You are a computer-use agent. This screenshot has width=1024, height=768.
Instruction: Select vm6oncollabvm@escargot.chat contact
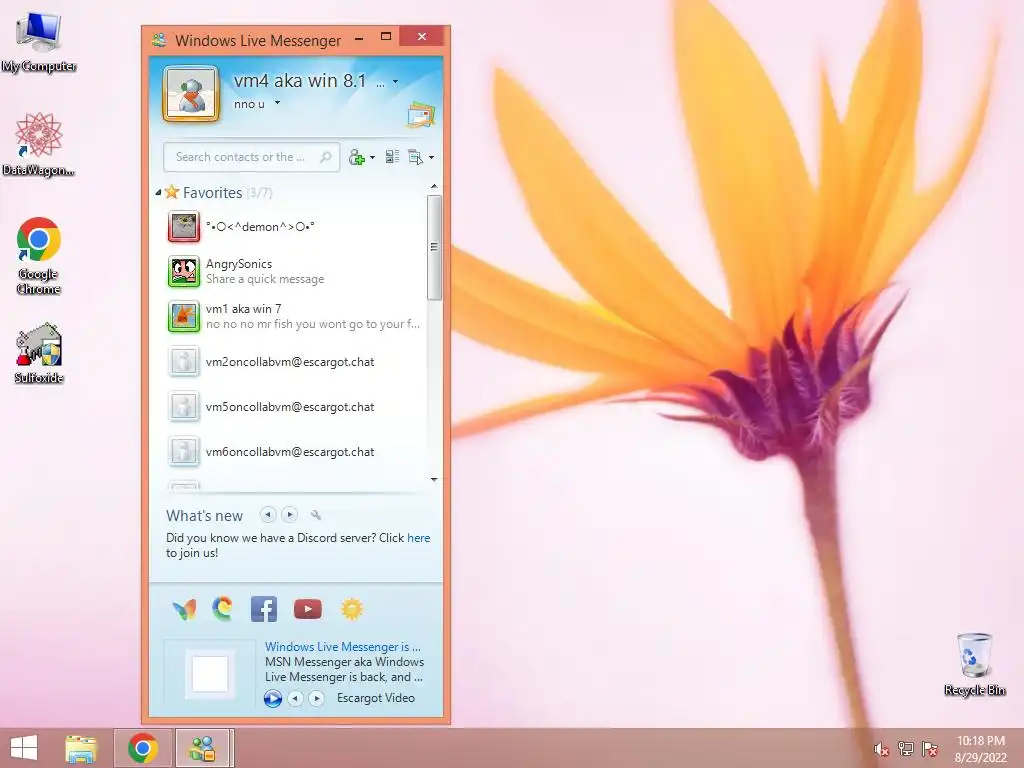pyautogui.click(x=295, y=451)
